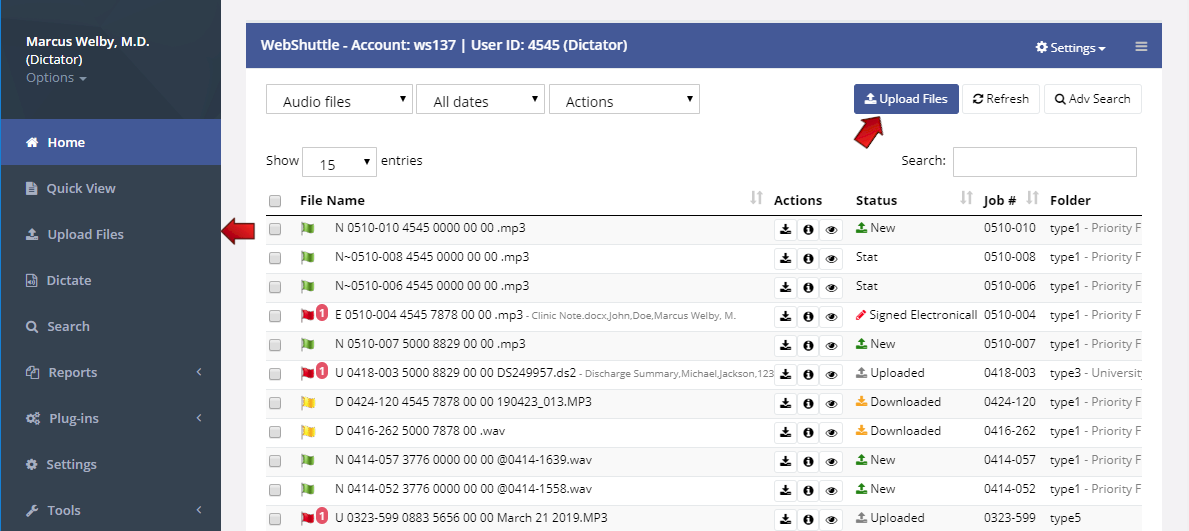This screenshot has height=531, width=1189.
Task: Open Settings dropdown in blue header
Action: click(x=1071, y=48)
